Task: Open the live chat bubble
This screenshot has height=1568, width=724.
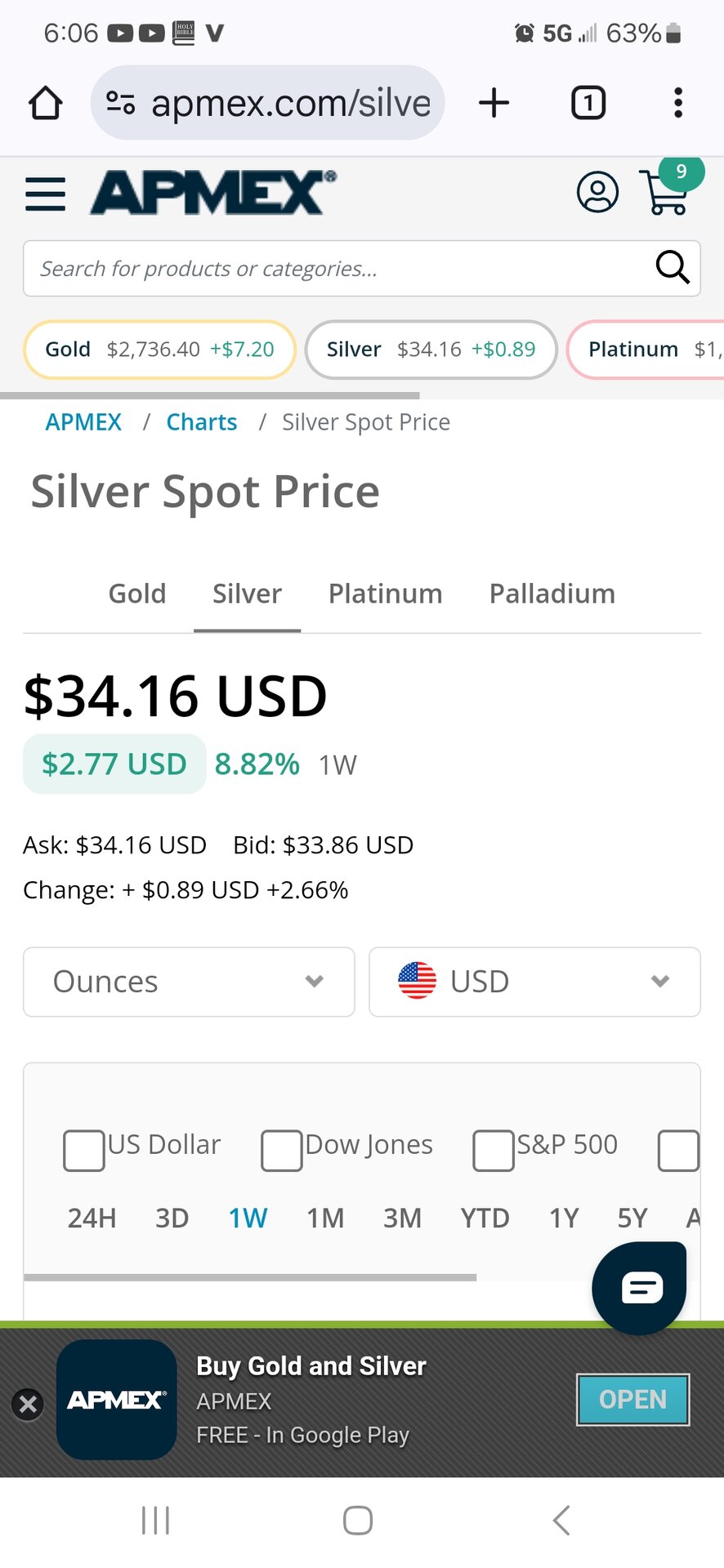Action: [x=639, y=1288]
